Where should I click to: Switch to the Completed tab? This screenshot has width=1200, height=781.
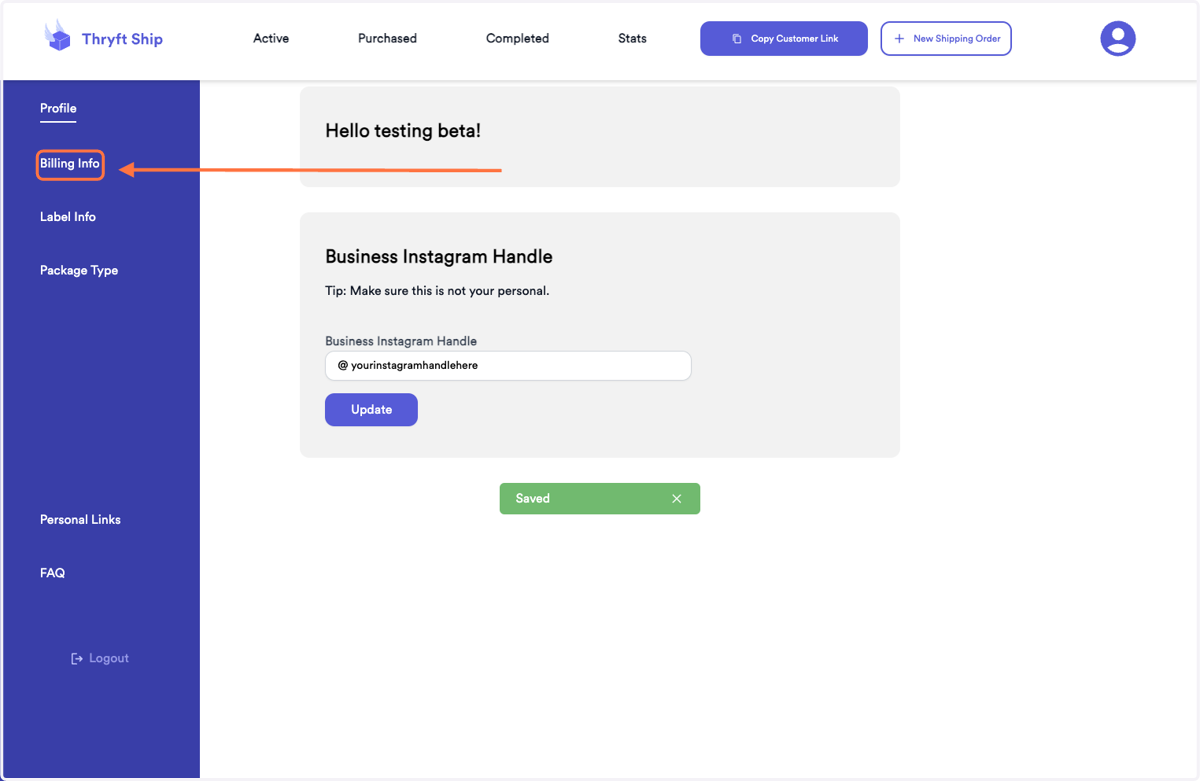click(x=517, y=38)
